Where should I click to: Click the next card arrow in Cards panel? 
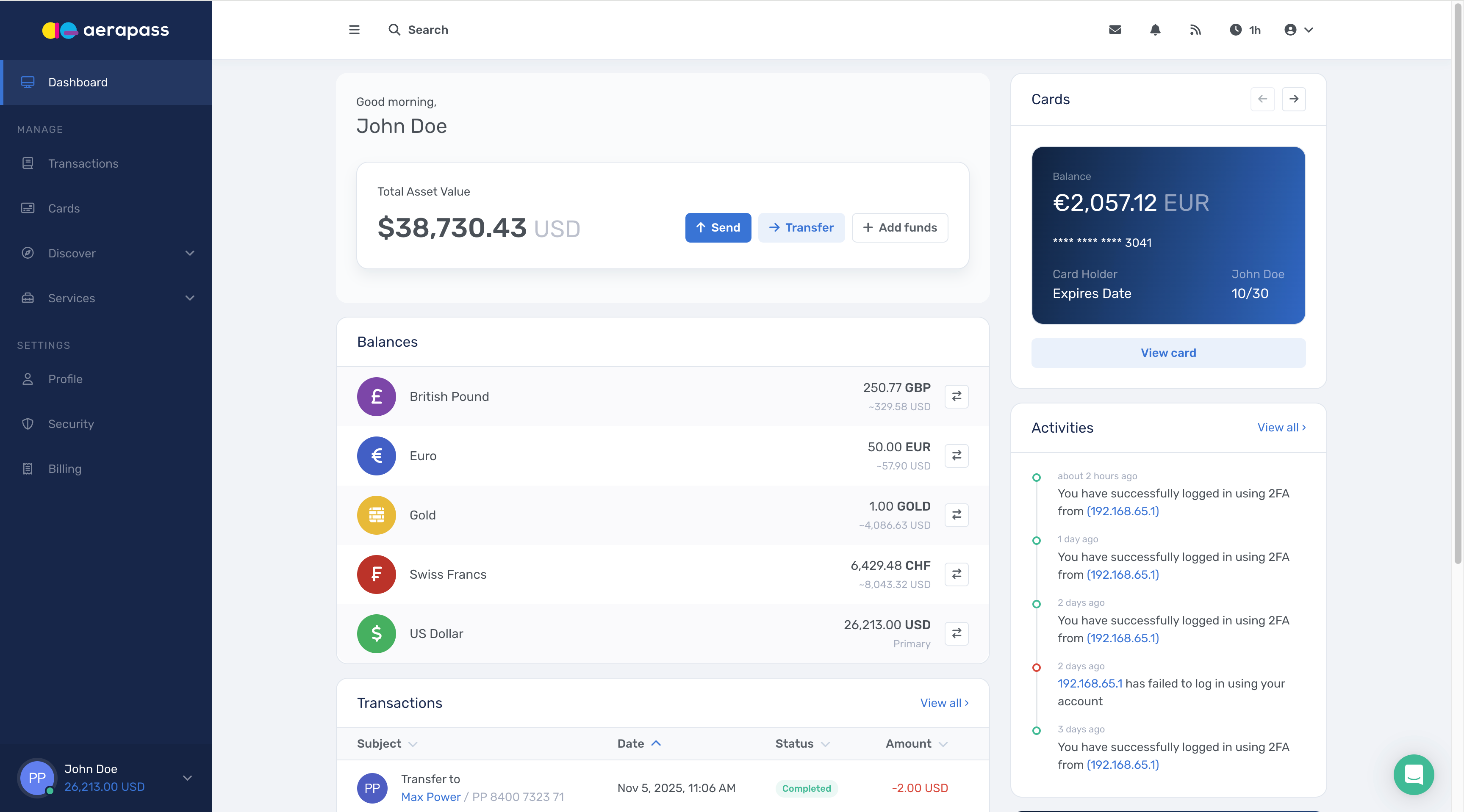pyautogui.click(x=1294, y=99)
